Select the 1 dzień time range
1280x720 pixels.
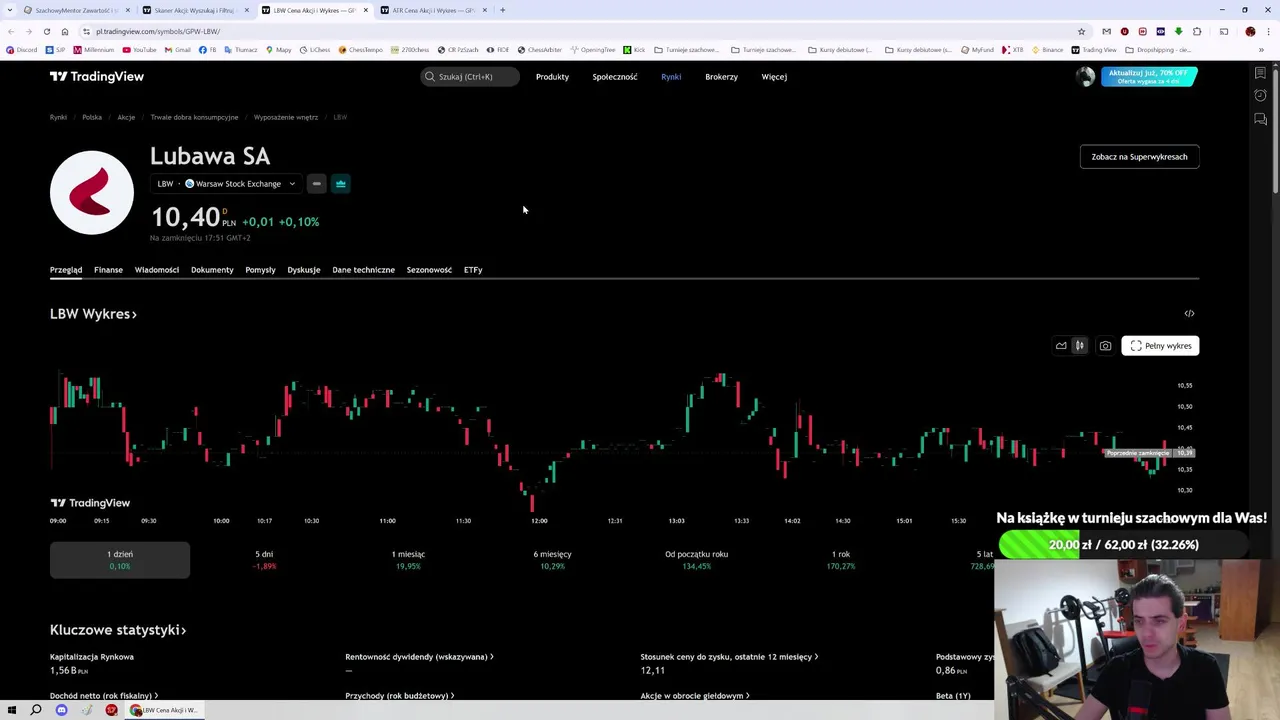point(120,560)
